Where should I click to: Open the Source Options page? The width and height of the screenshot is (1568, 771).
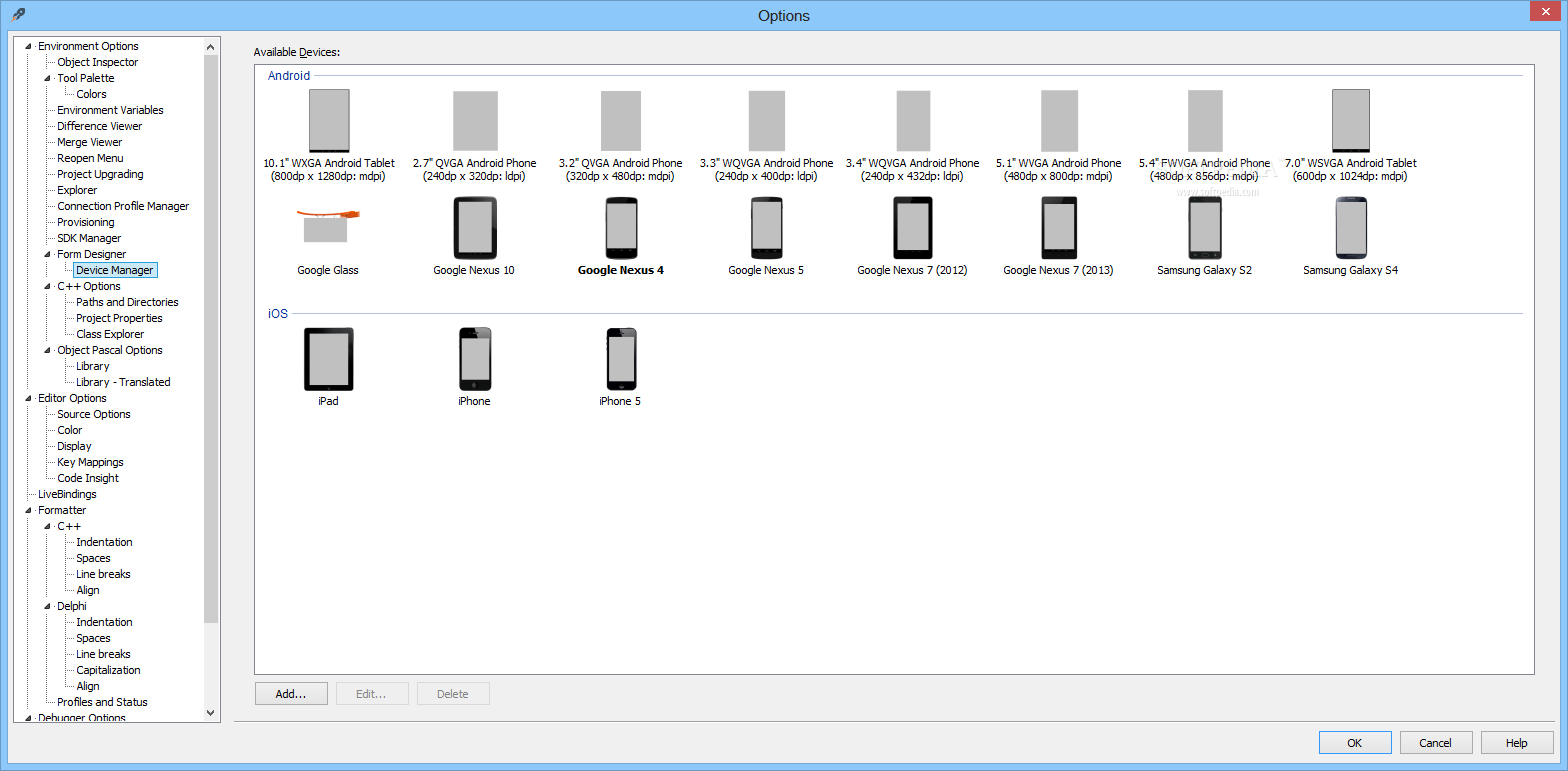[94, 414]
